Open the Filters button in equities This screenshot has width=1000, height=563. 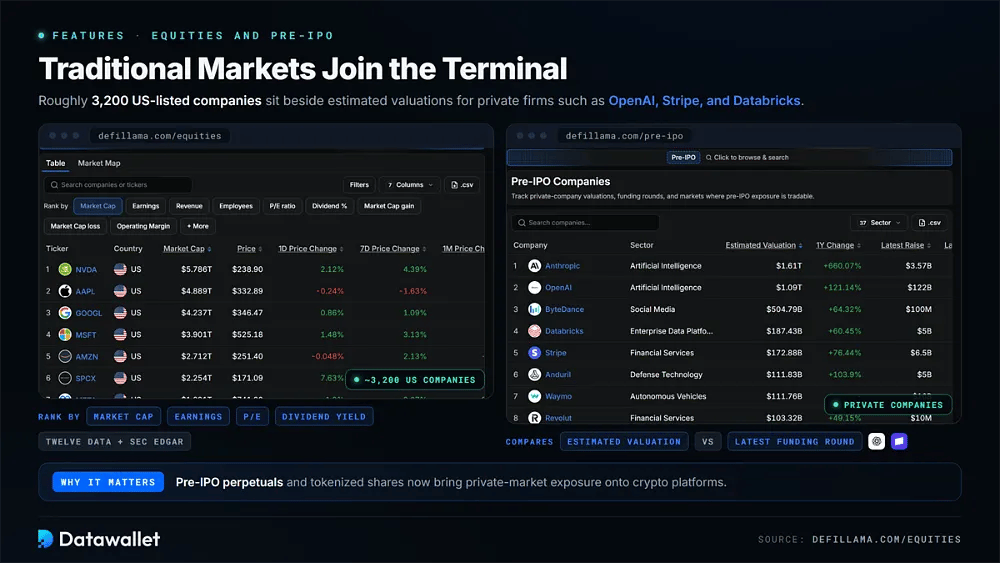(x=359, y=185)
